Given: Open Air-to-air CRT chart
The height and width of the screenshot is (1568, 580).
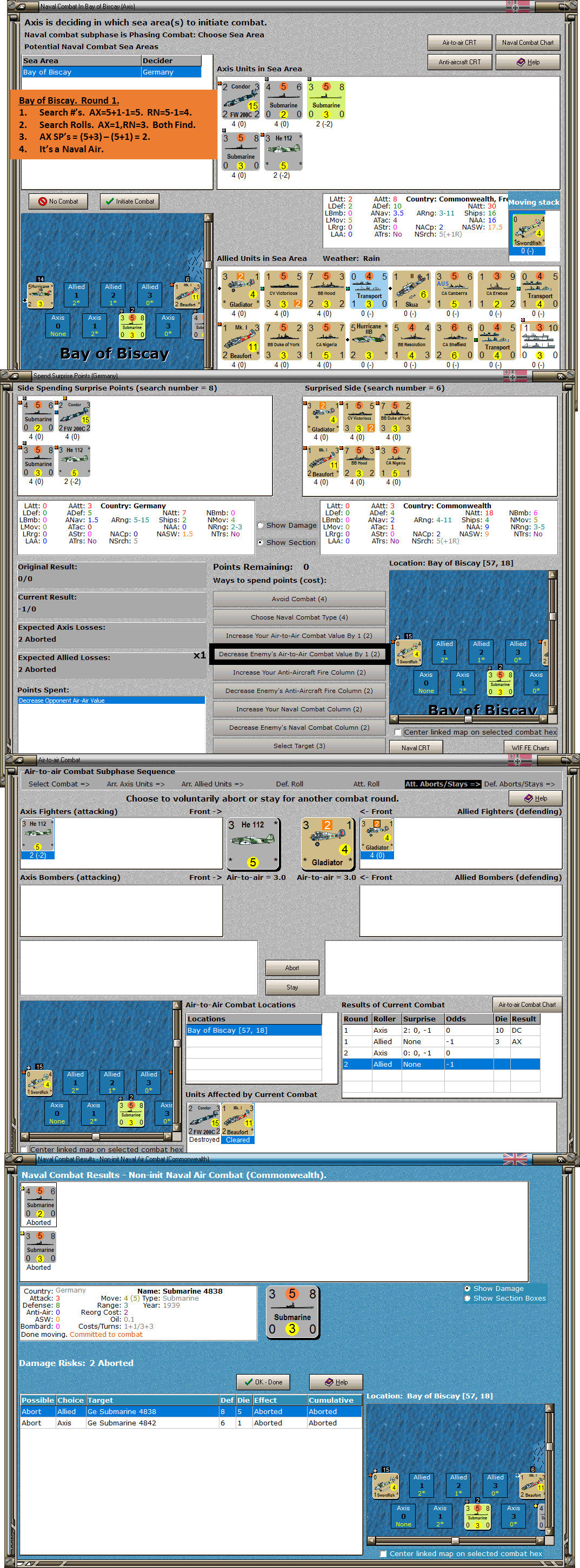Looking at the screenshot, I should tap(459, 43).
